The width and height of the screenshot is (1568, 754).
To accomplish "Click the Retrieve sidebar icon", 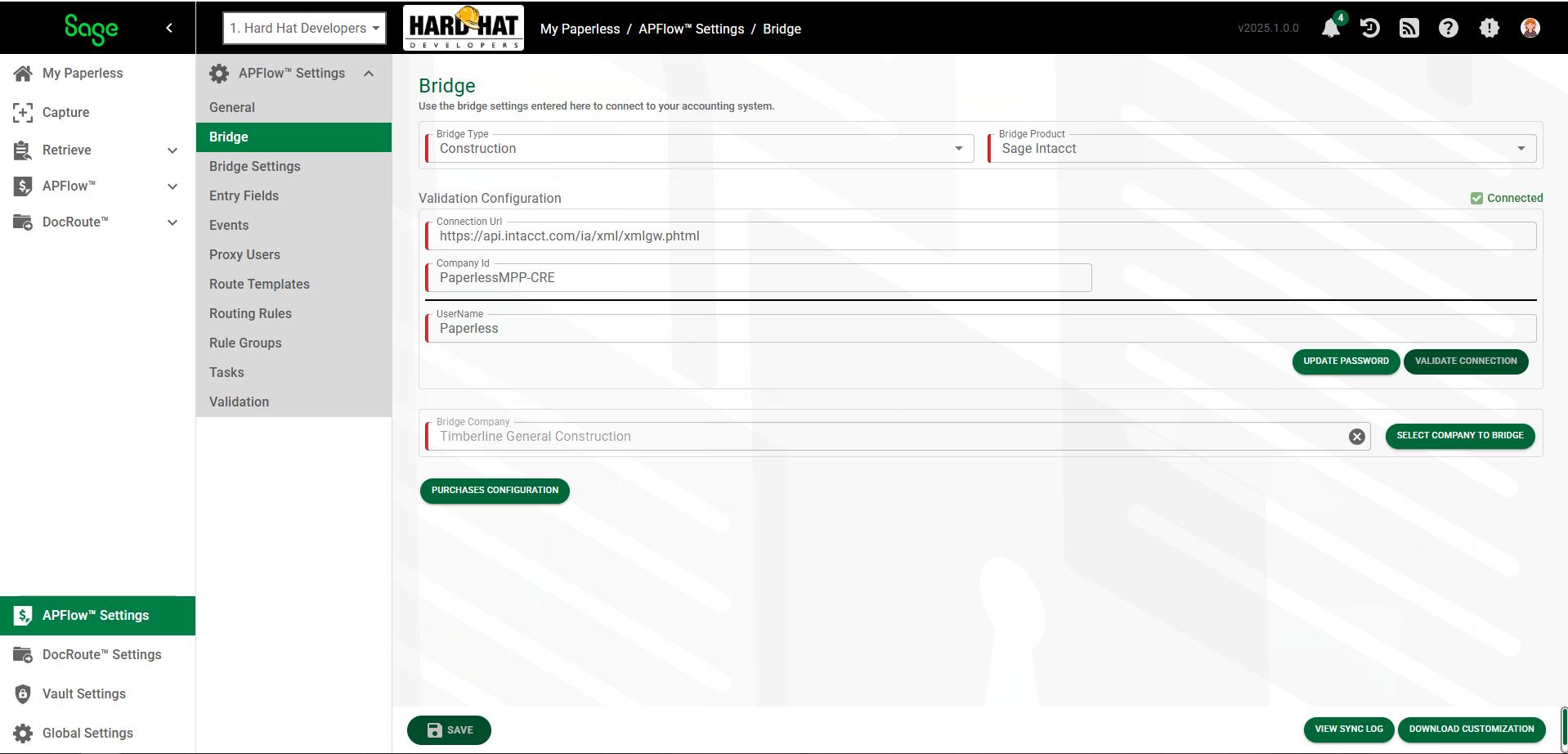I will (23, 150).
